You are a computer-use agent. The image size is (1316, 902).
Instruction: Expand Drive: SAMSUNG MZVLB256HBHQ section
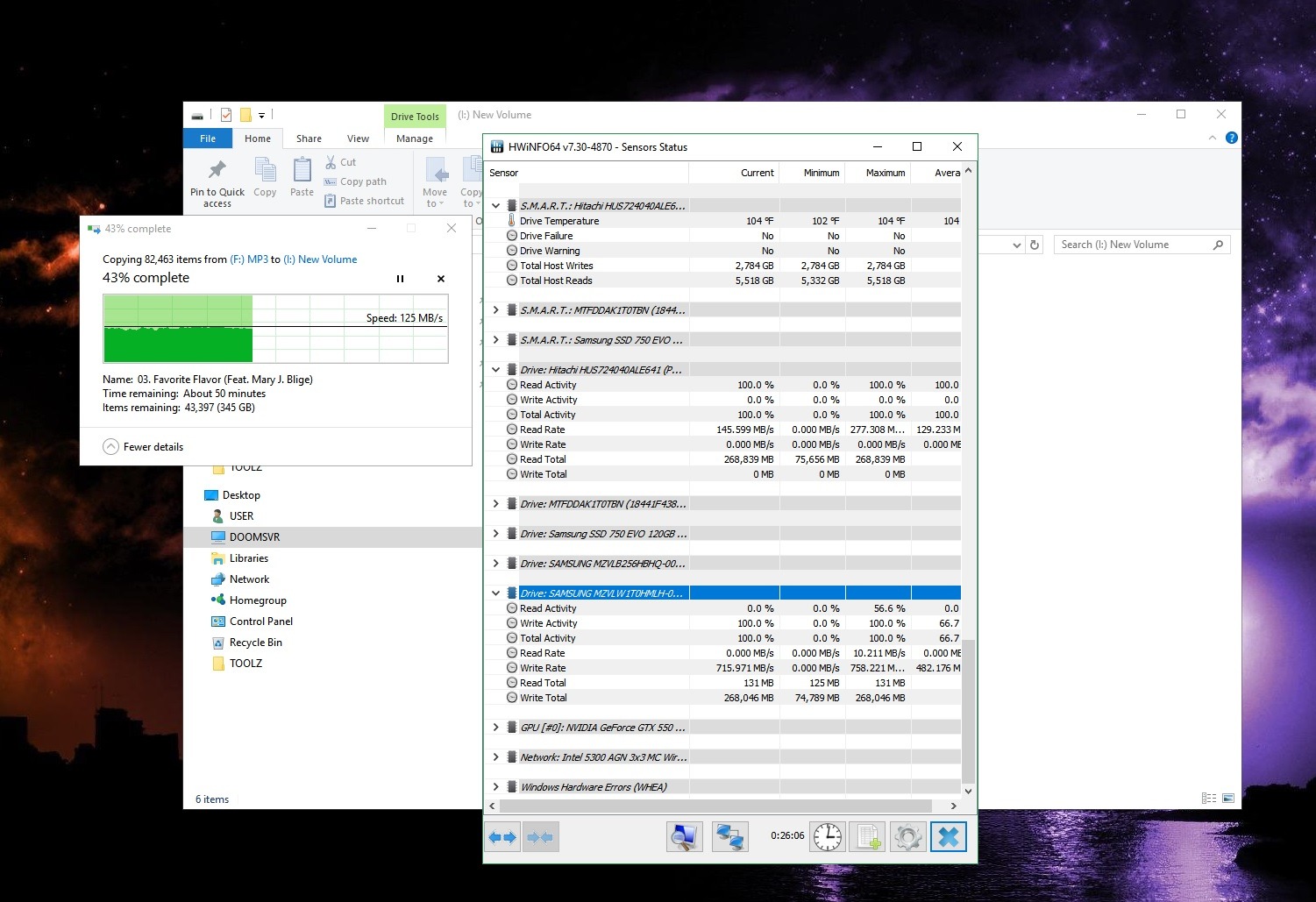pyautogui.click(x=495, y=564)
